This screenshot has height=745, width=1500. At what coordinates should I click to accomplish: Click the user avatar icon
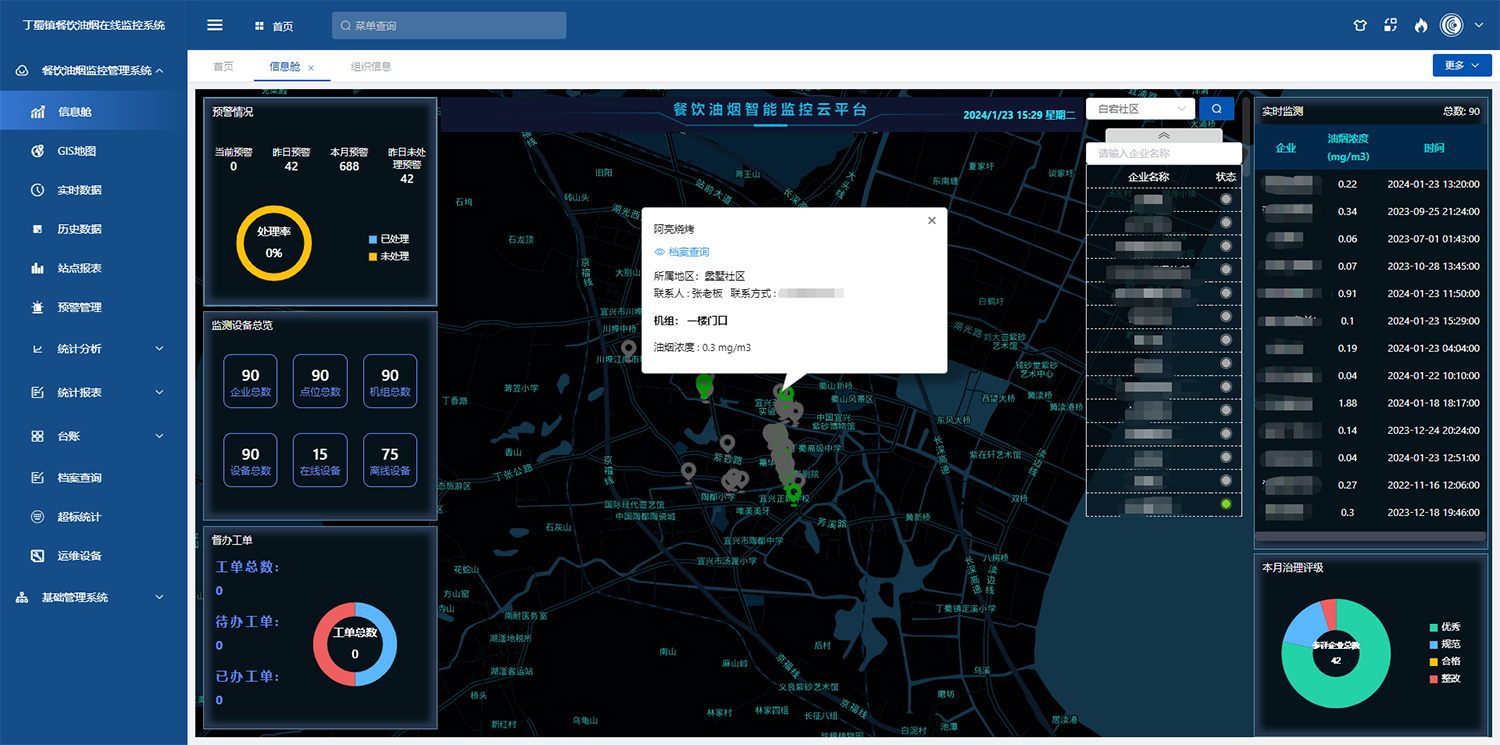pyautogui.click(x=1452, y=26)
